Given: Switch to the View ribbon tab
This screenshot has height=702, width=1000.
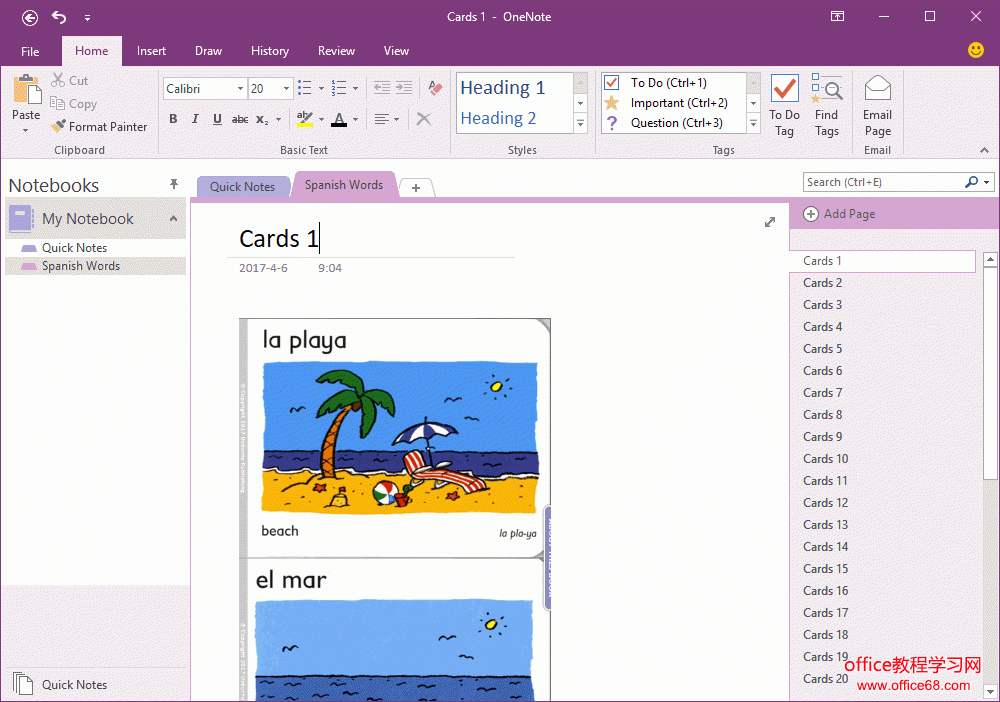Looking at the screenshot, I should tap(396, 51).
